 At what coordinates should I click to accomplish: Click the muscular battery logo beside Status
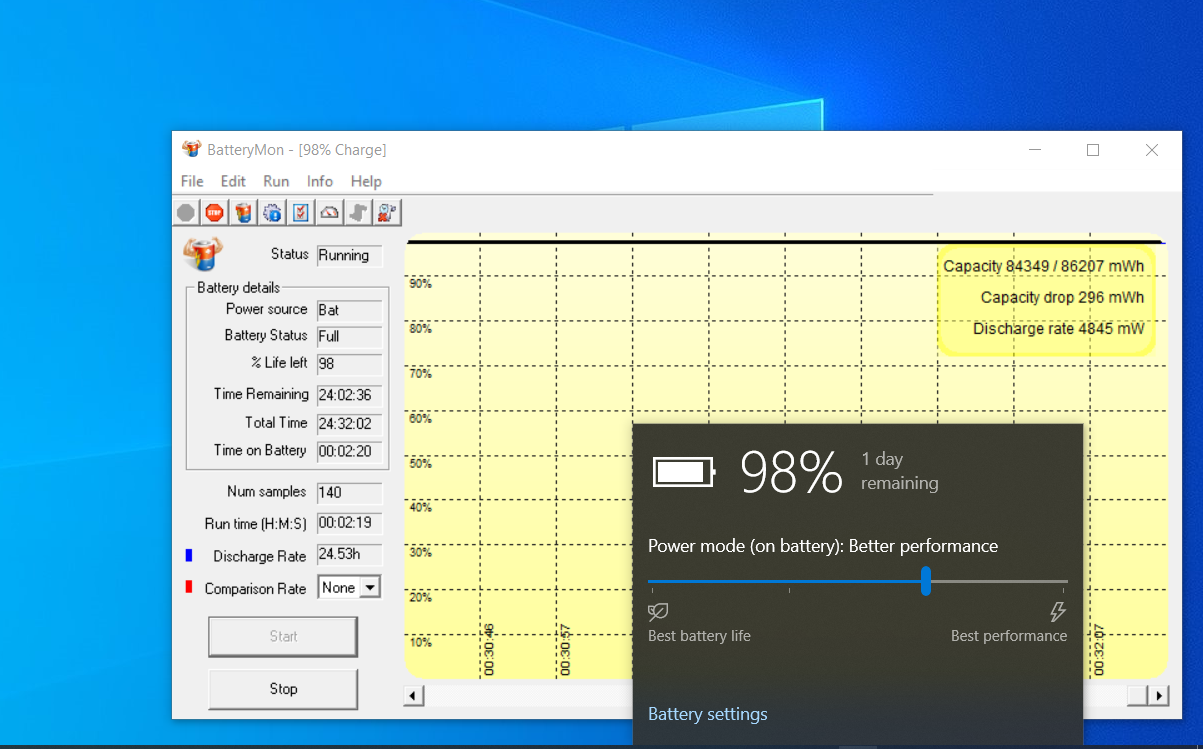pyautogui.click(x=202, y=254)
